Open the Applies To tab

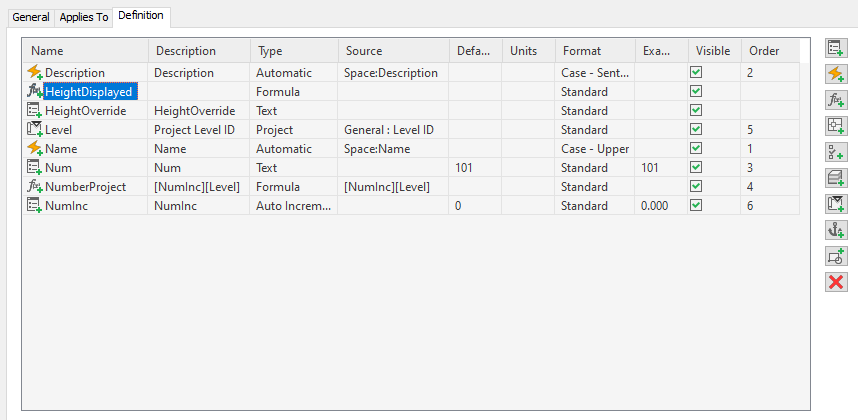click(x=84, y=17)
